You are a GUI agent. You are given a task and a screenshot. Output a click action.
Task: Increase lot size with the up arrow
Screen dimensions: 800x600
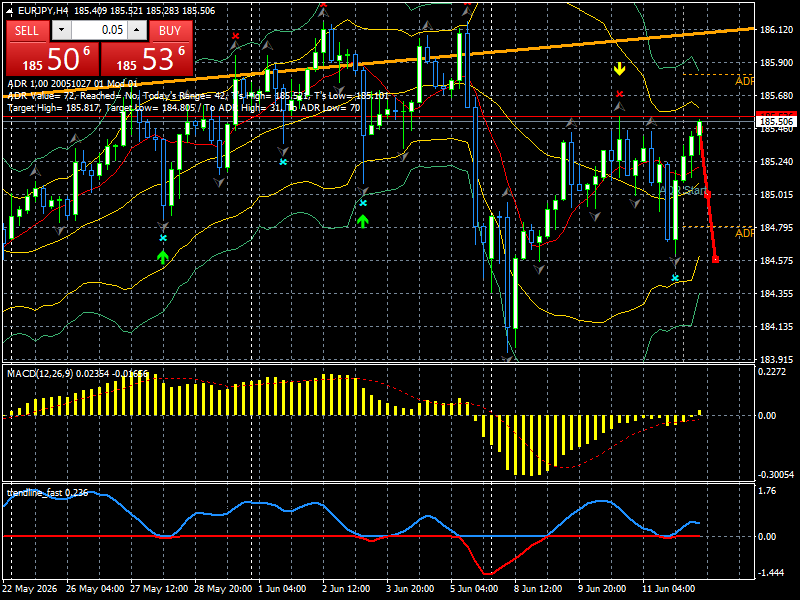pyautogui.click(x=137, y=31)
